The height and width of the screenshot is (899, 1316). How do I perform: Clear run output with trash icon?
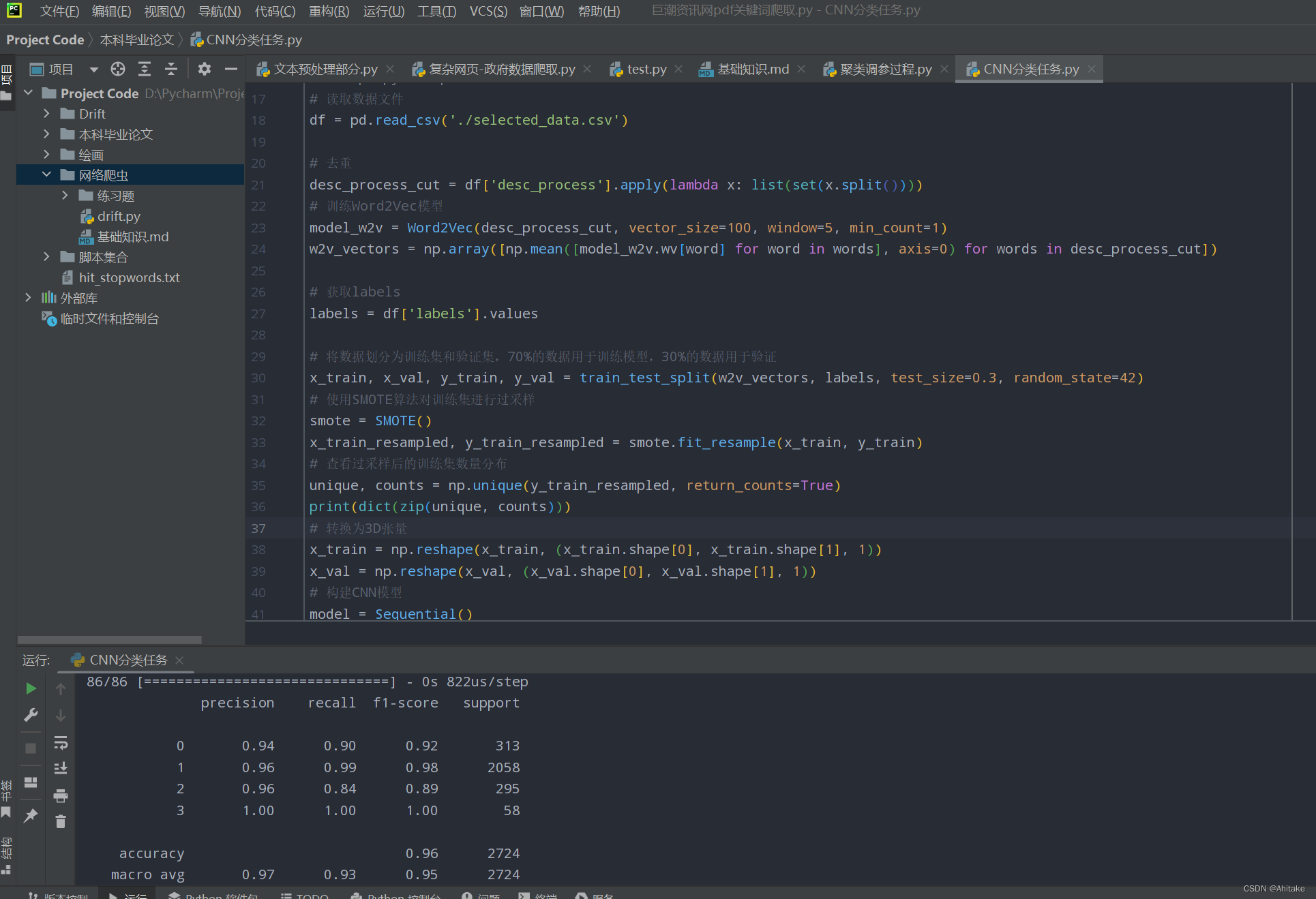[x=61, y=822]
